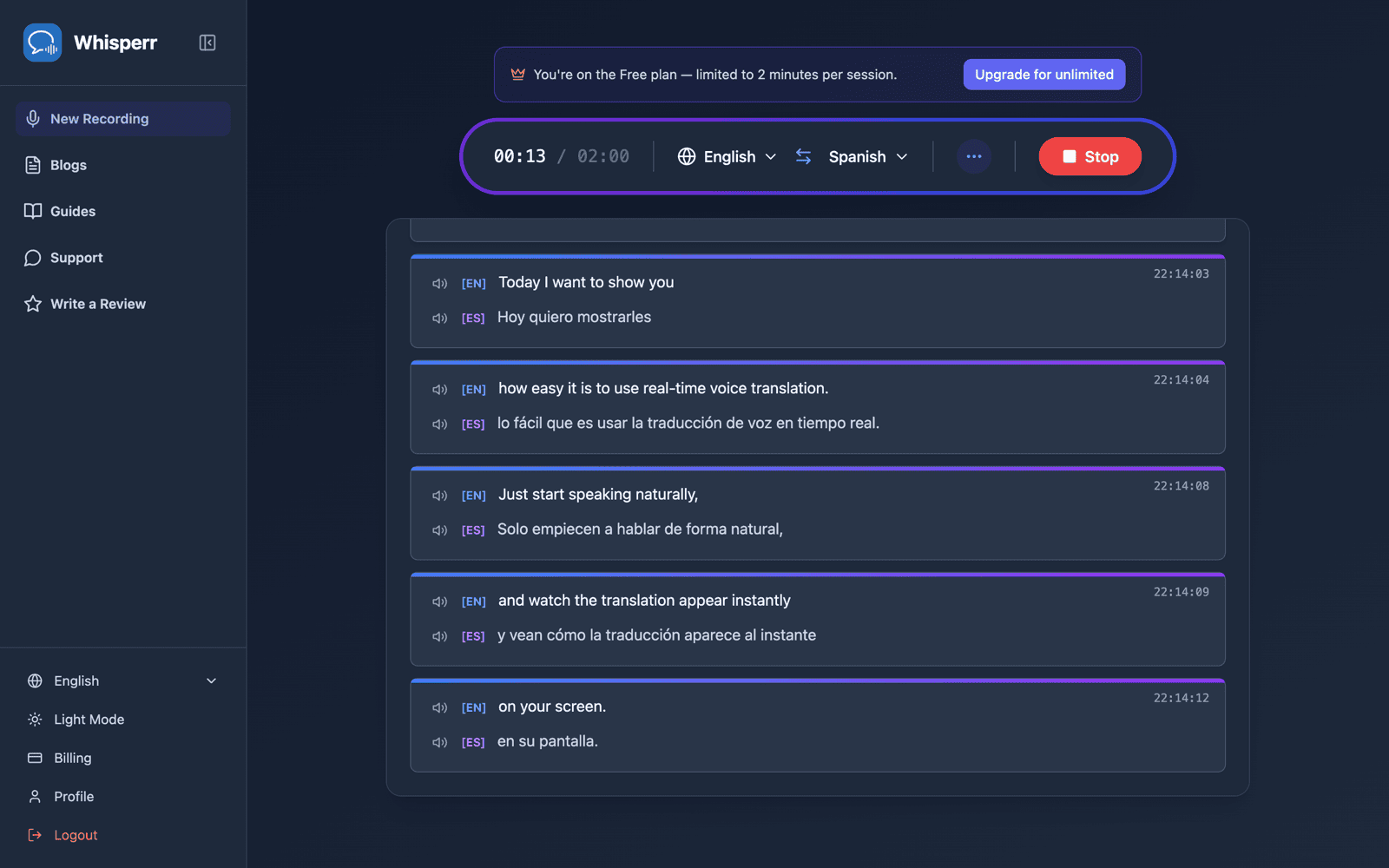Toggle Light Mode

tap(122, 720)
